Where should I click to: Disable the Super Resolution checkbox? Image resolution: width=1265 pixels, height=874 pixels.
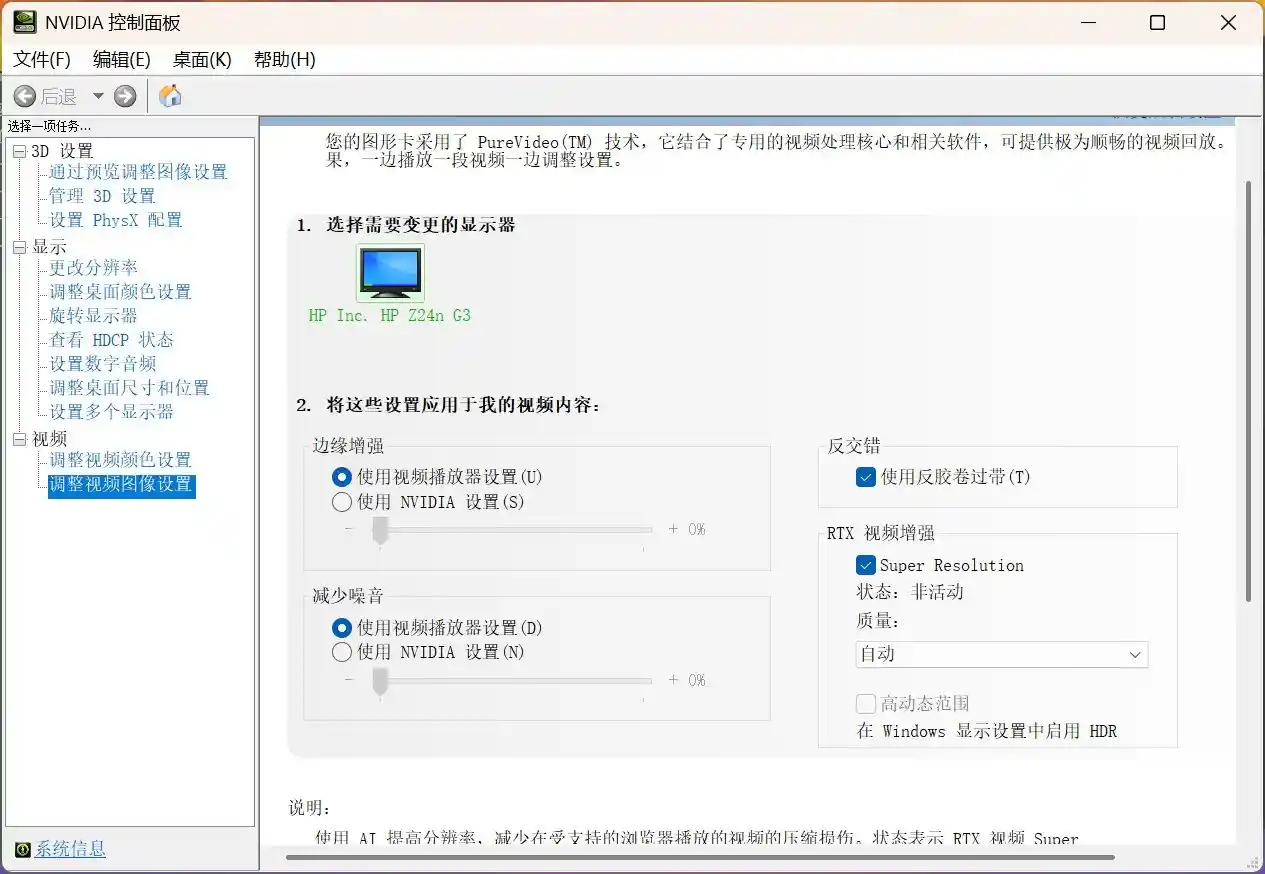click(865, 565)
